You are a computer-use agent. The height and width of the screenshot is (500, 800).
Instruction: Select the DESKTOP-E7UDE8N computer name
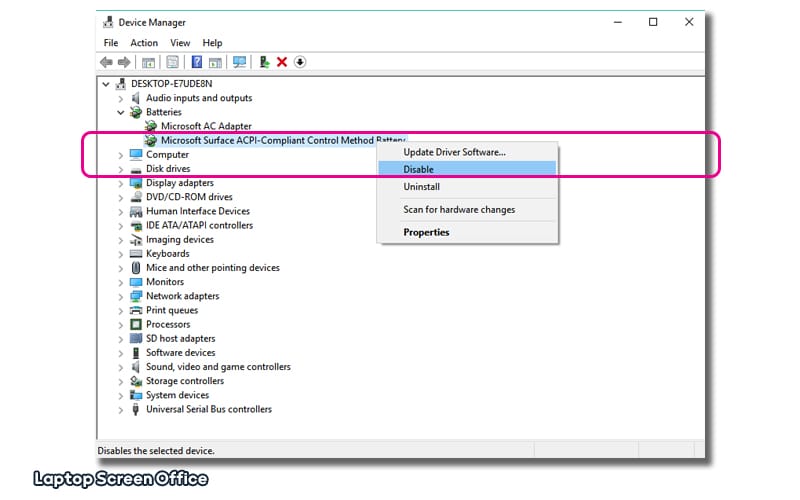[171, 84]
